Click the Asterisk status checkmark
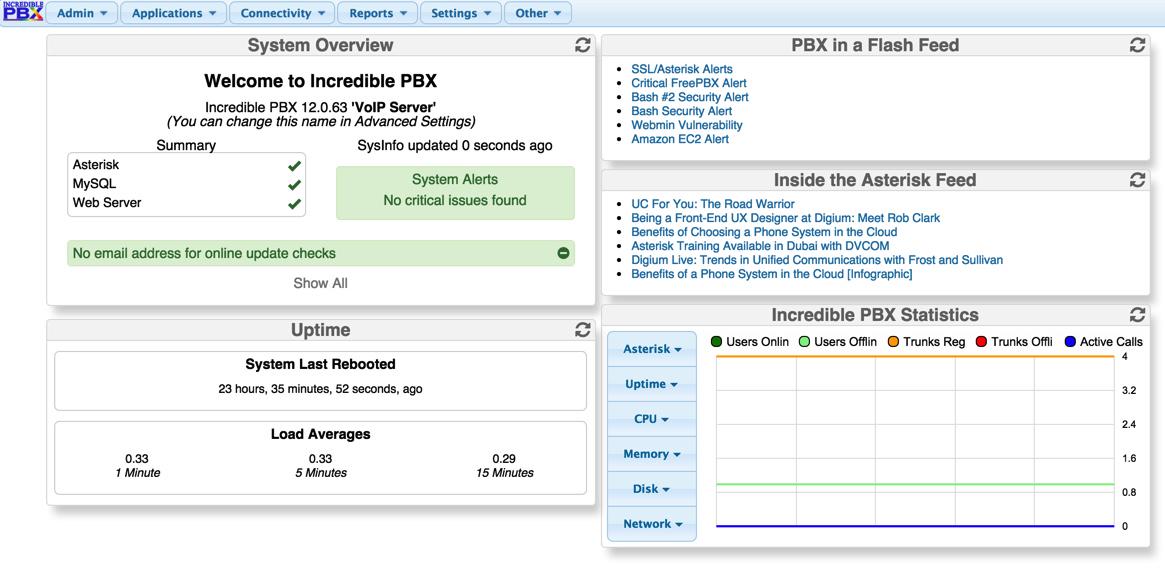1165x568 pixels. [x=294, y=166]
